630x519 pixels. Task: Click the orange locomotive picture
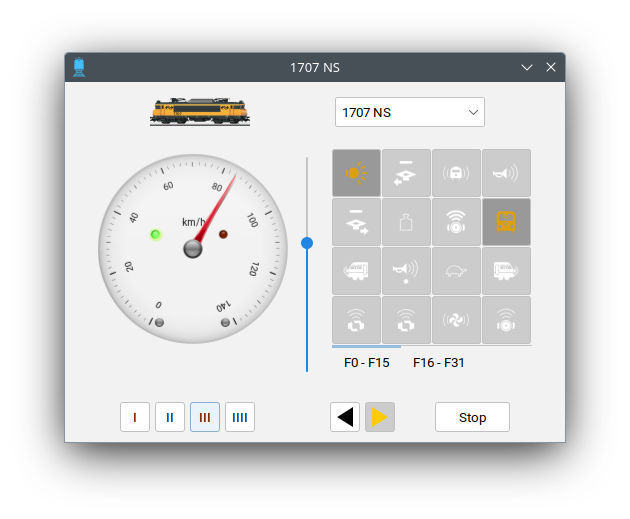pos(200,112)
